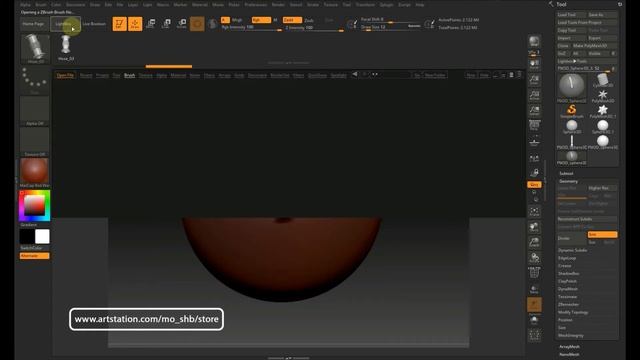The height and width of the screenshot is (360, 640).
Task: Toggle the Alternate color button
Action: point(34,256)
